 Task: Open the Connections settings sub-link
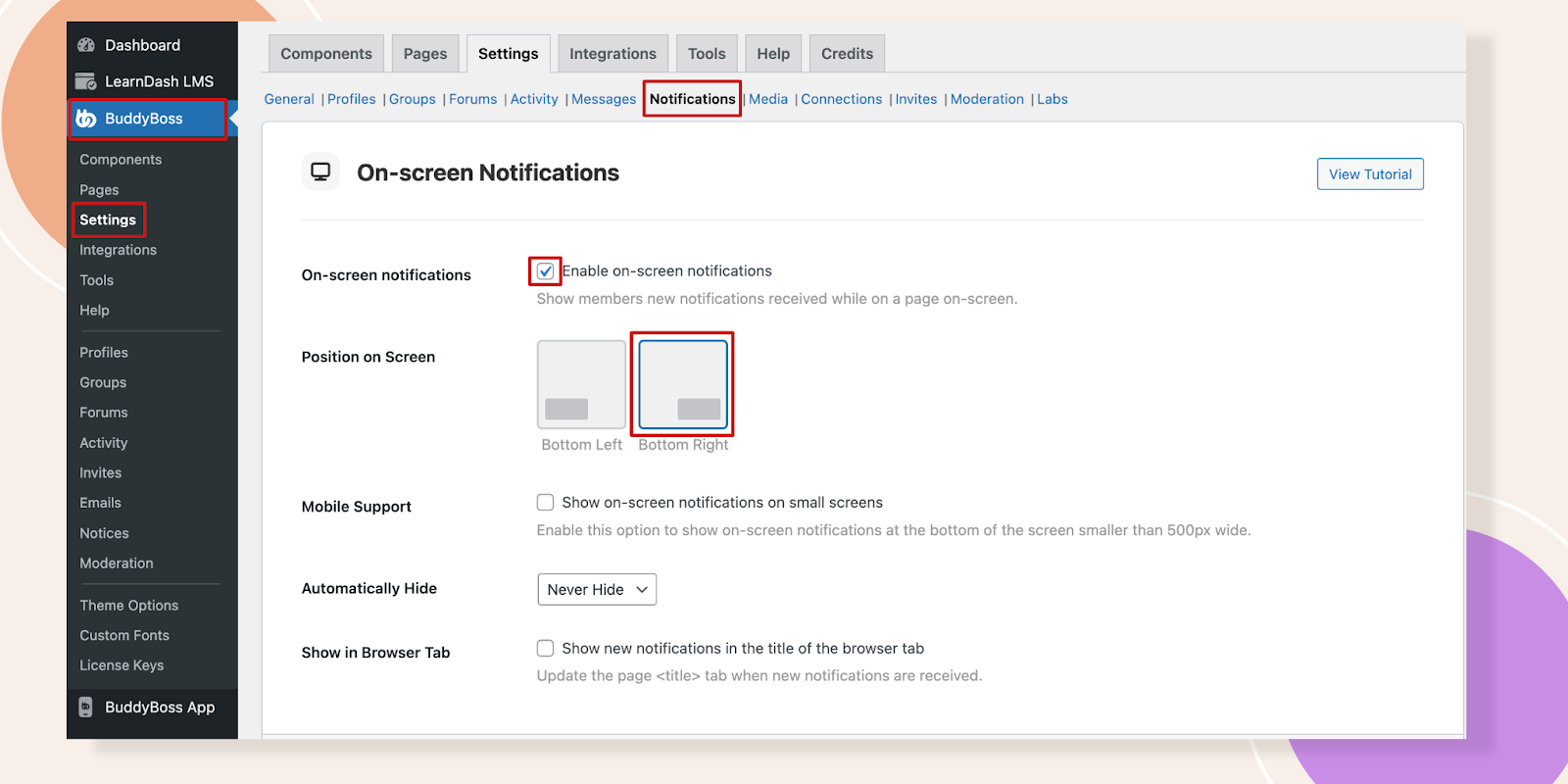click(842, 99)
